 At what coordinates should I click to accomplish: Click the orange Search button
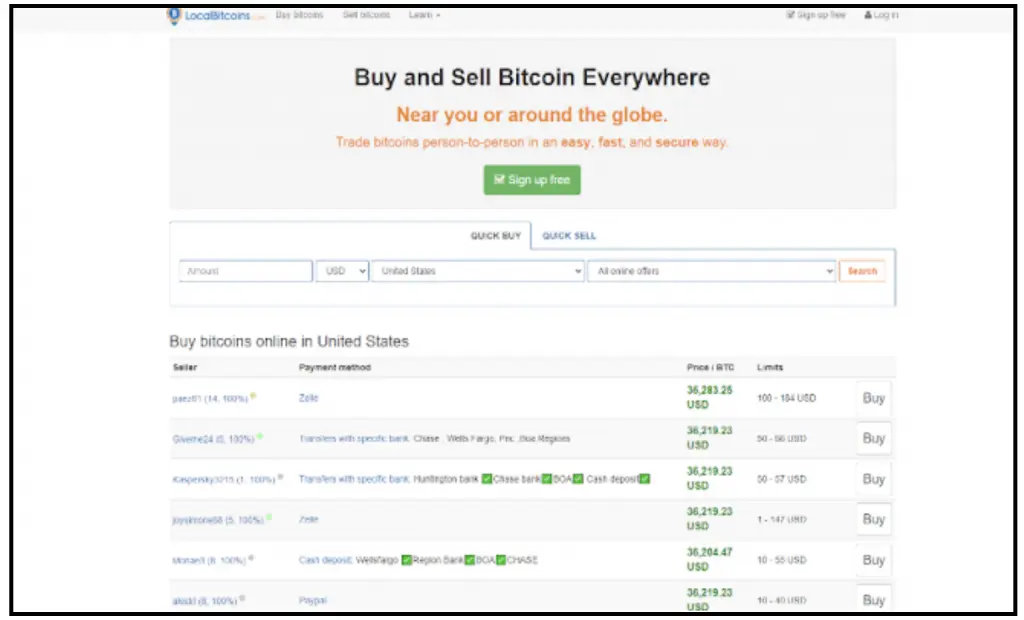point(862,271)
